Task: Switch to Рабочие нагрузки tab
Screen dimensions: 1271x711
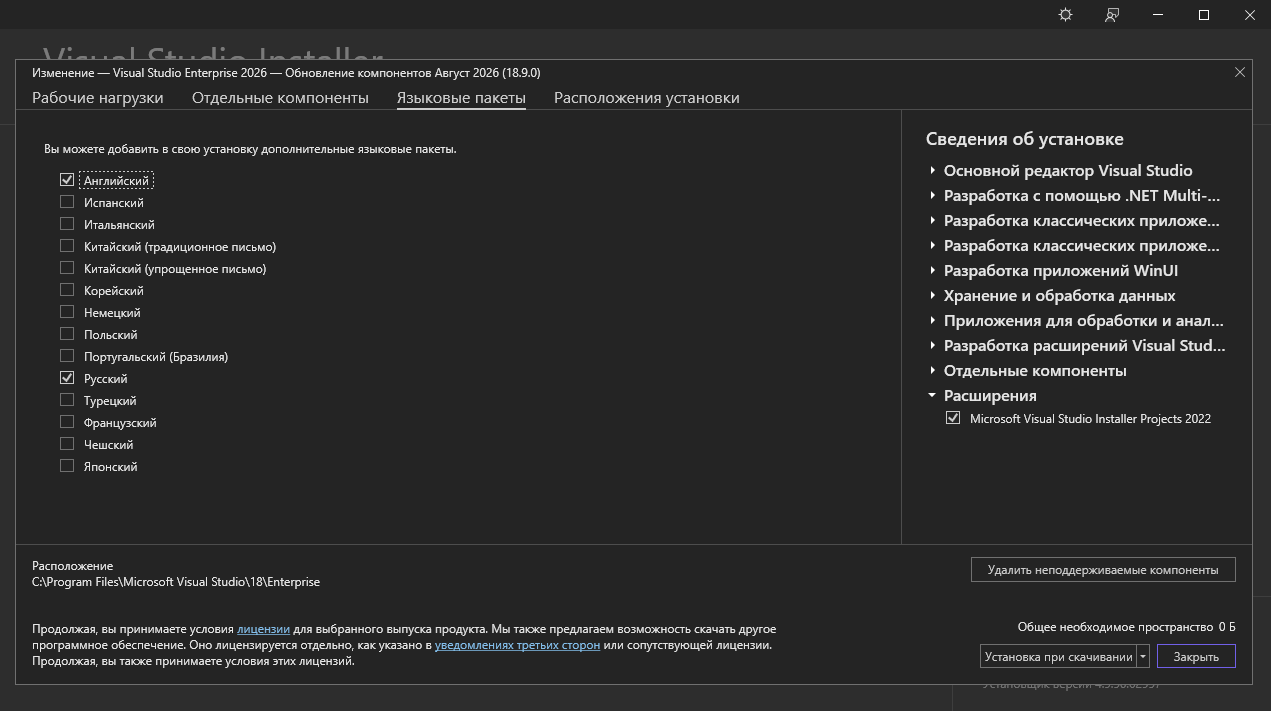Action: (x=98, y=98)
